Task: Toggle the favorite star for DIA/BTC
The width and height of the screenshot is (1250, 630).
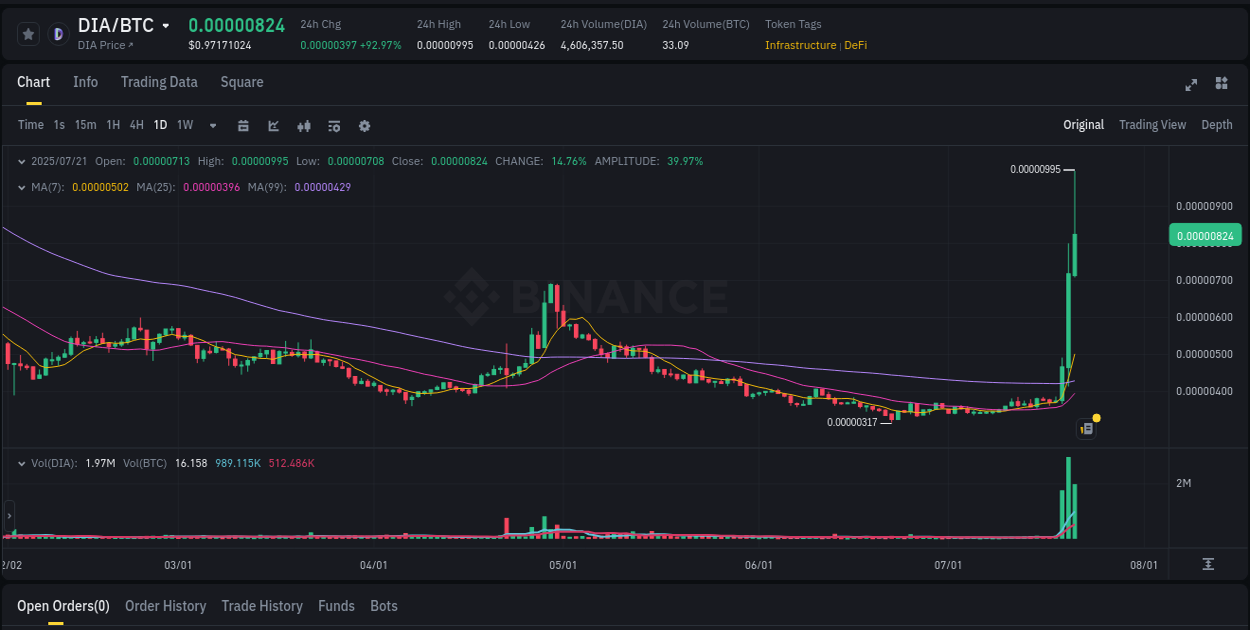Action: (28, 33)
